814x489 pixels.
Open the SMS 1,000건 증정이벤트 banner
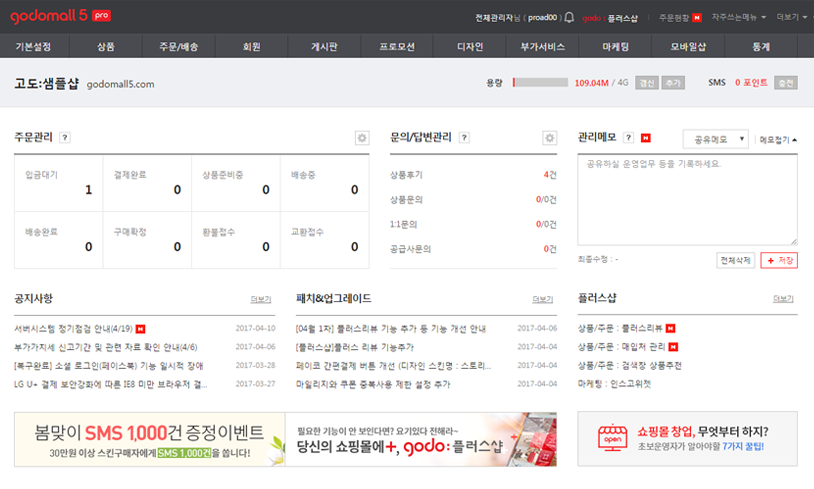click(x=150, y=439)
